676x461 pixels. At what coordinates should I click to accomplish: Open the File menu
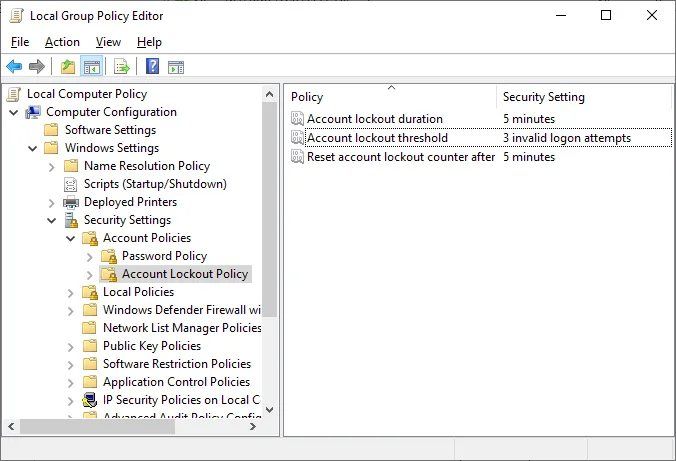(x=20, y=42)
